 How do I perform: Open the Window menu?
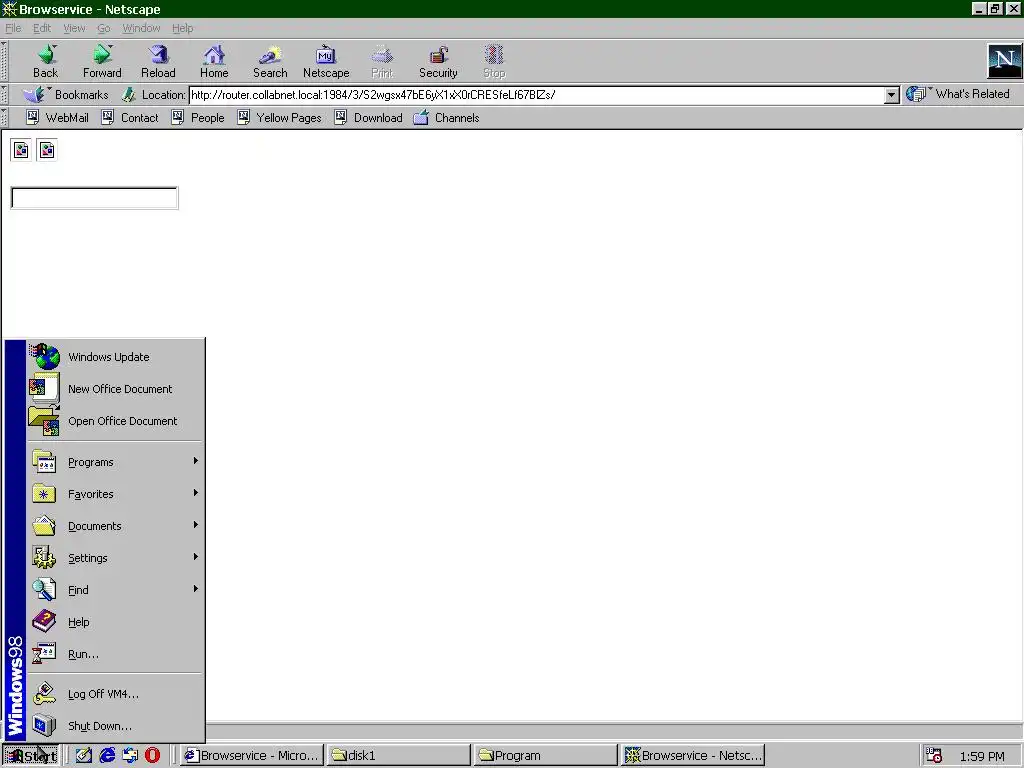click(141, 28)
